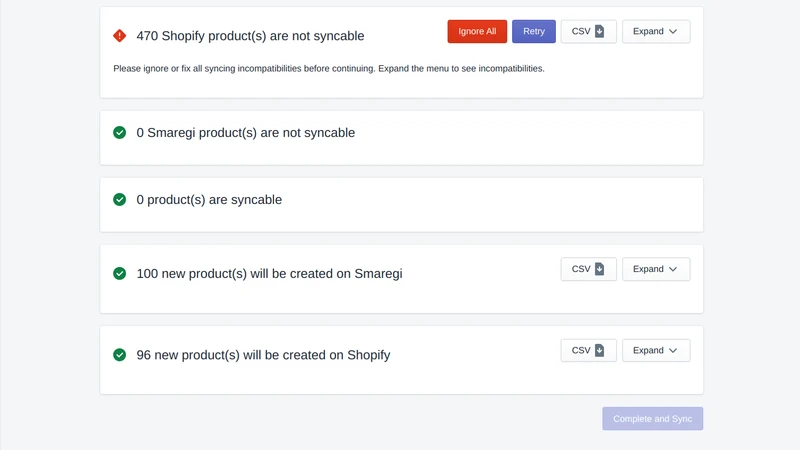Select the text '470 Shopify product(s) are not syncable'
800x450 pixels.
coord(250,36)
